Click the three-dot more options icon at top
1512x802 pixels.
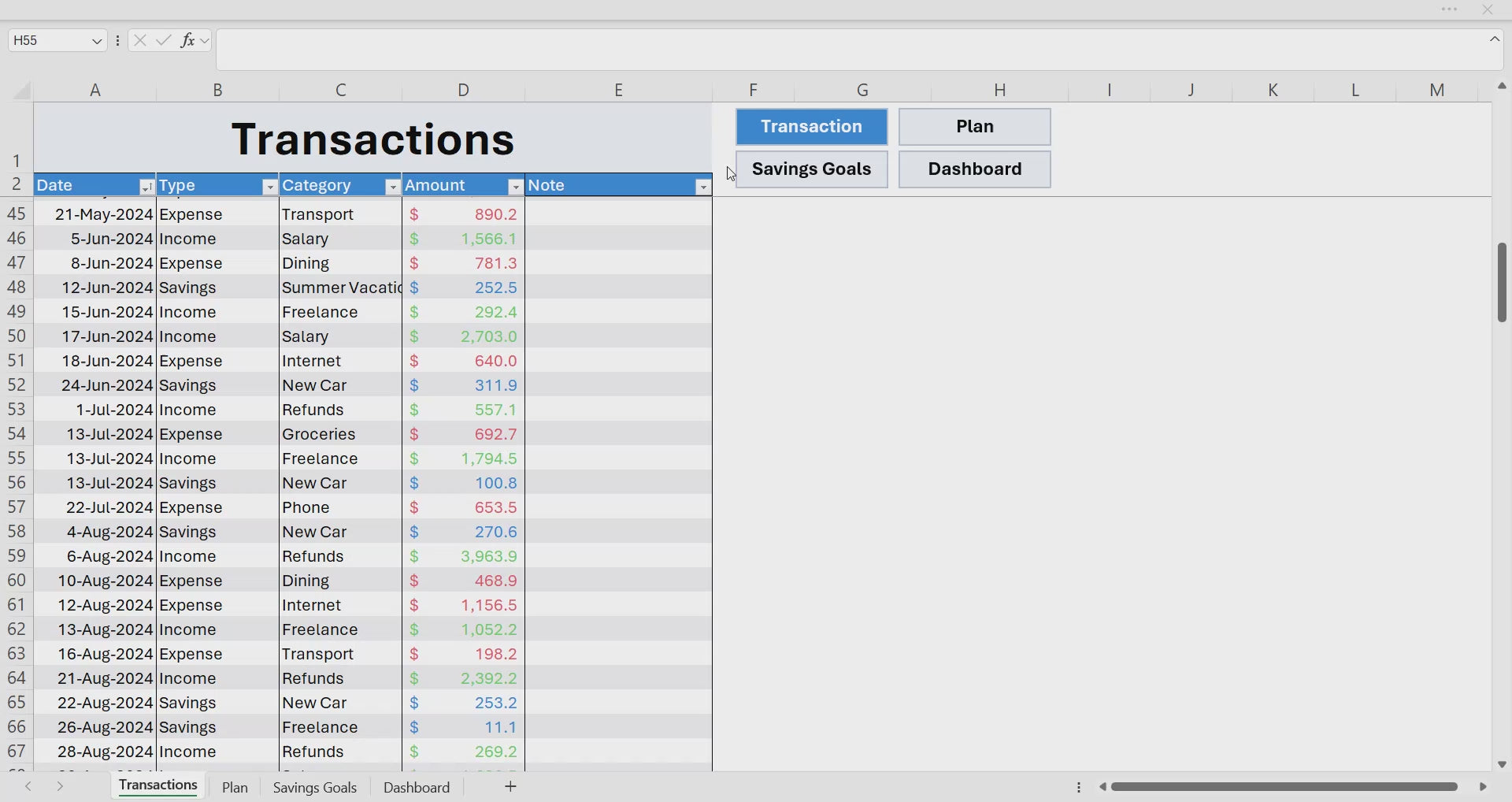click(x=1450, y=9)
